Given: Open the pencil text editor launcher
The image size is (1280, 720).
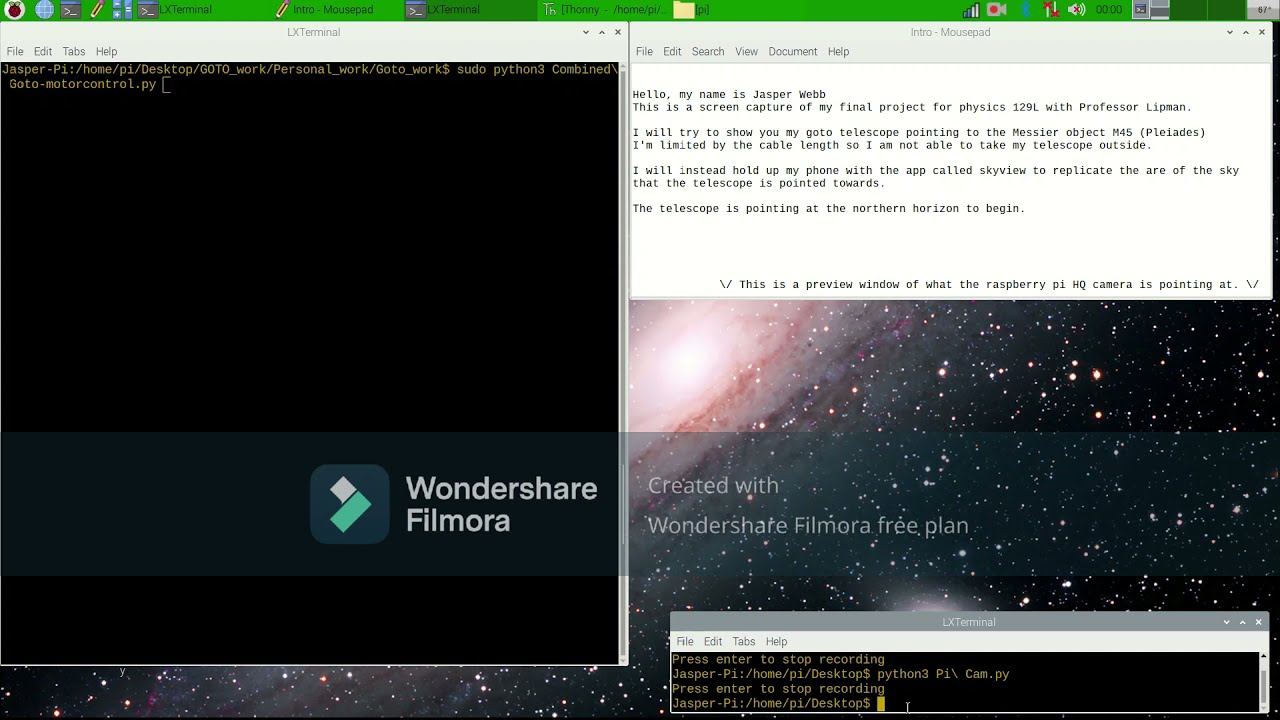Looking at the screenshot, I should click(97, 10).
